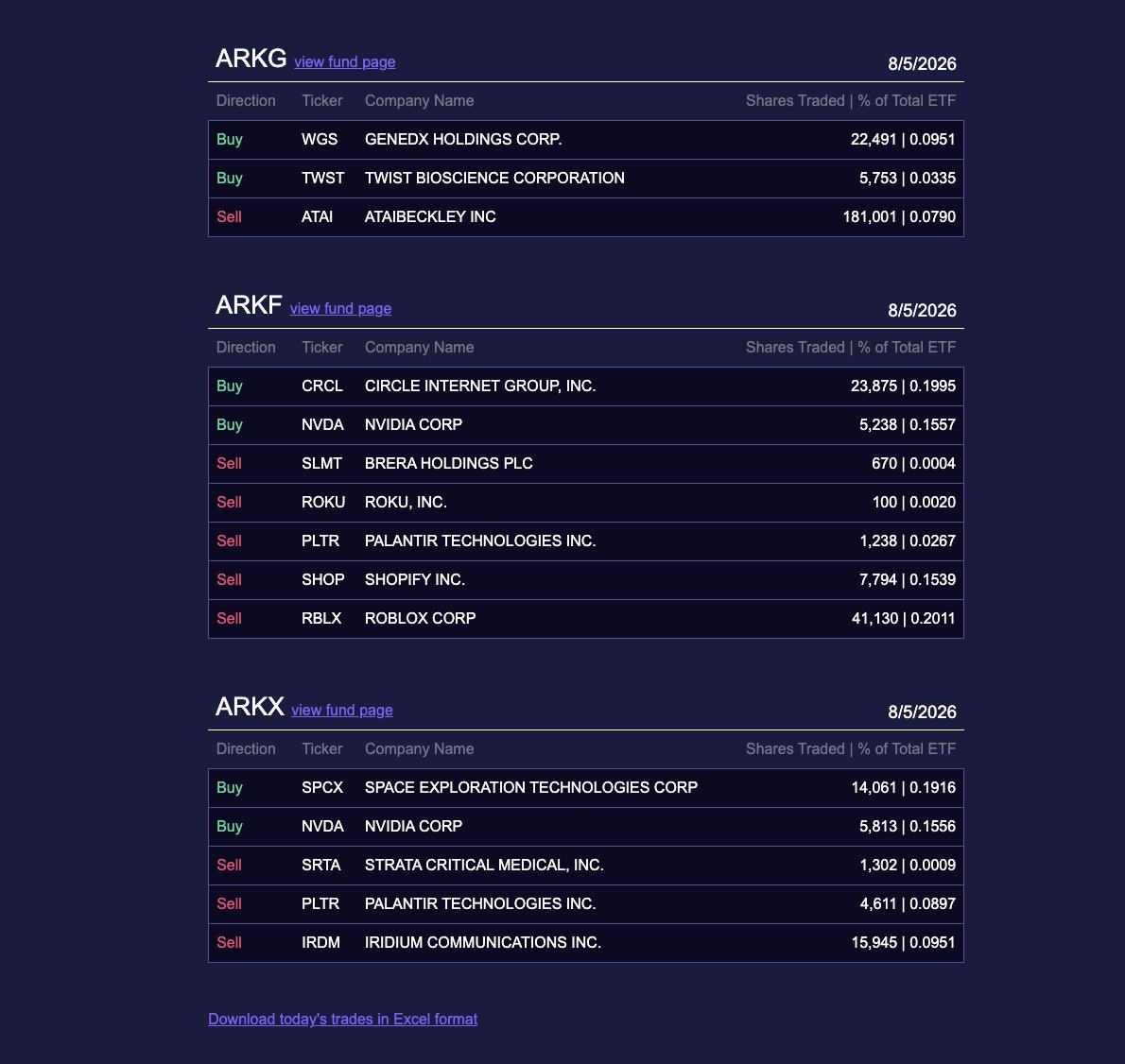Click value 670 | 0.0004
The height and width of the screenshot is (1064, 1125).
click(x=913, y=463)
